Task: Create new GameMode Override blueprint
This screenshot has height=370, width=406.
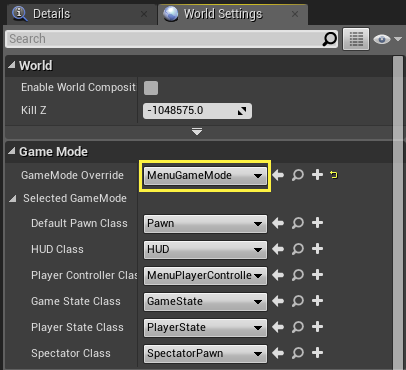Action: [317, 175]
